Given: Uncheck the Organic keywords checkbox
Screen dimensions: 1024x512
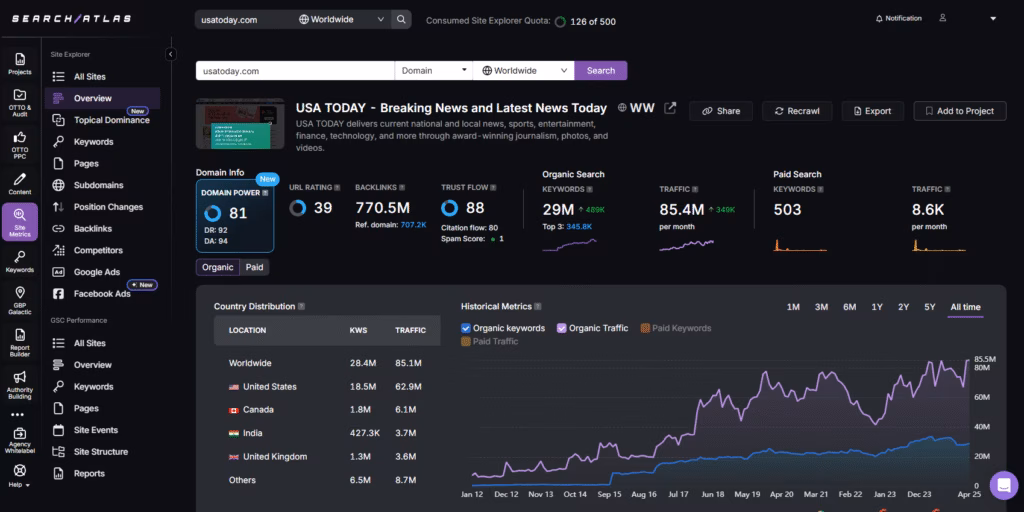Looking at the screenshot, I should point(466,328).
